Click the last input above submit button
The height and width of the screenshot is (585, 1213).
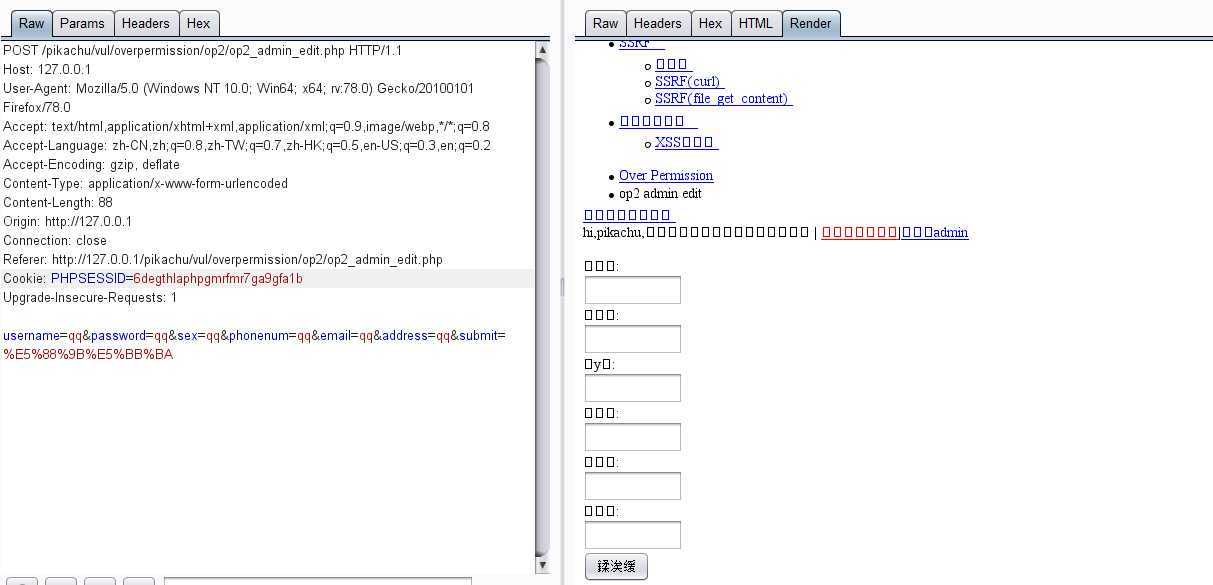pyautogui.click(x=633, y=535)
